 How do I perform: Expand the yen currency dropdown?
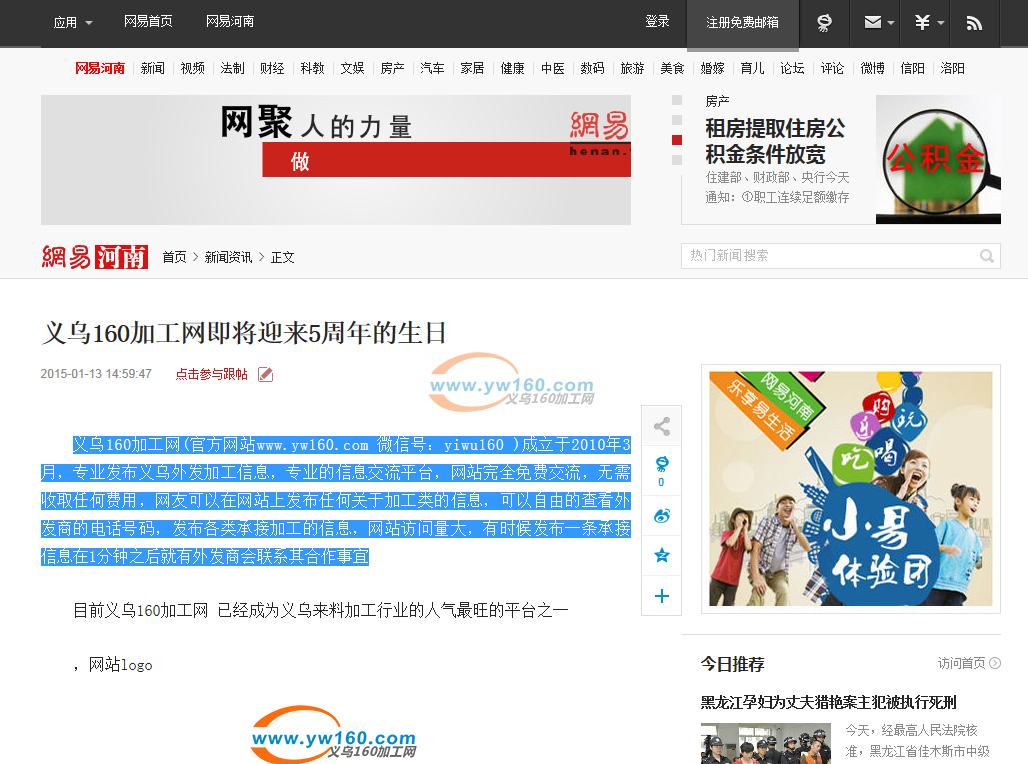click(928, 22)
